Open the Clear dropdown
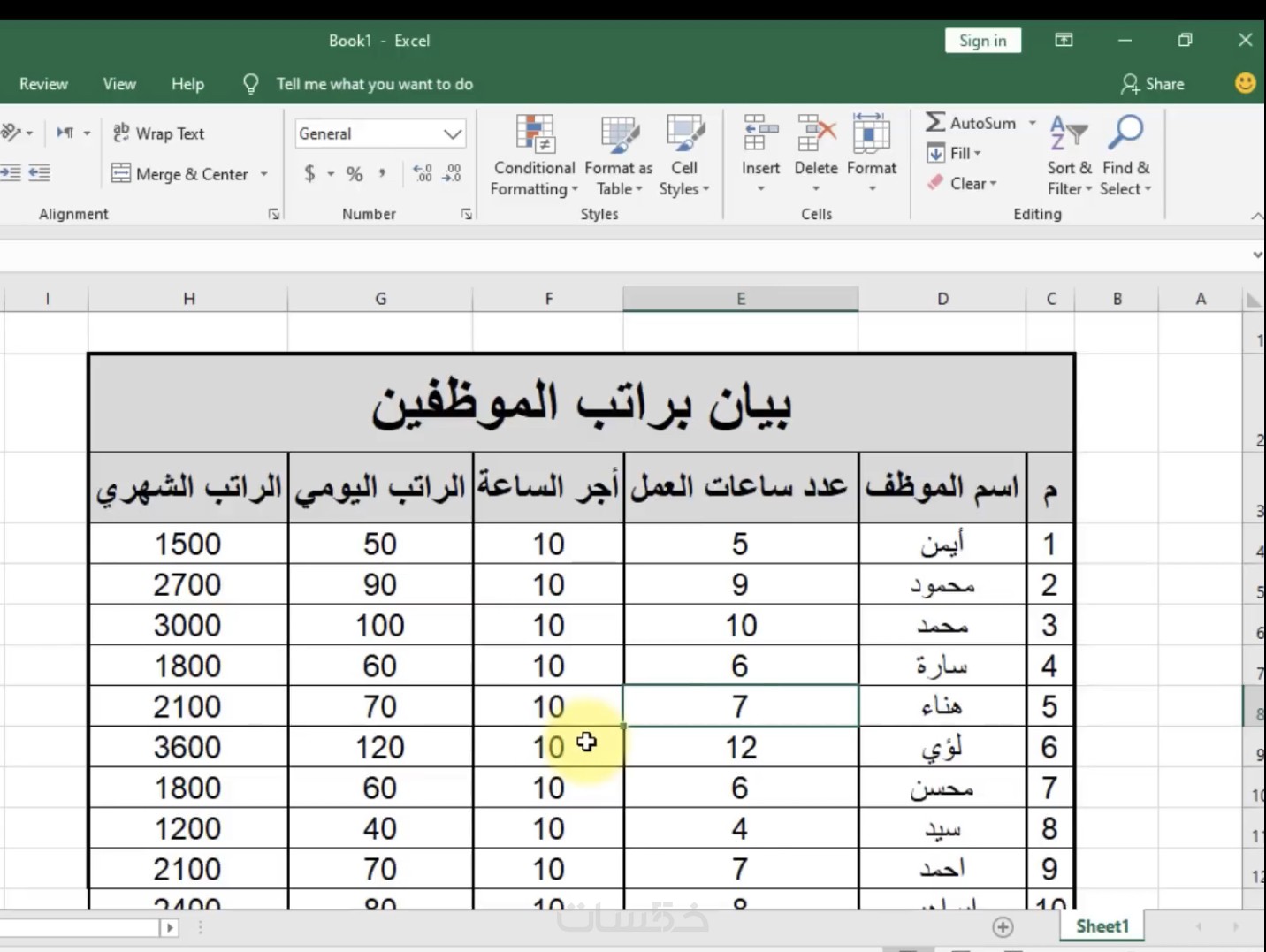The image size is (1266, 952). tap(962, 183)
